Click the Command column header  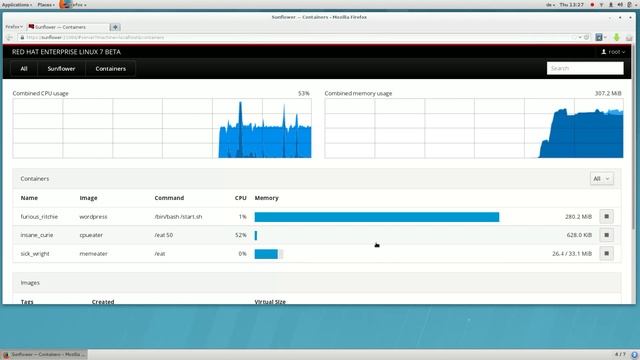[x=169, y=198]
